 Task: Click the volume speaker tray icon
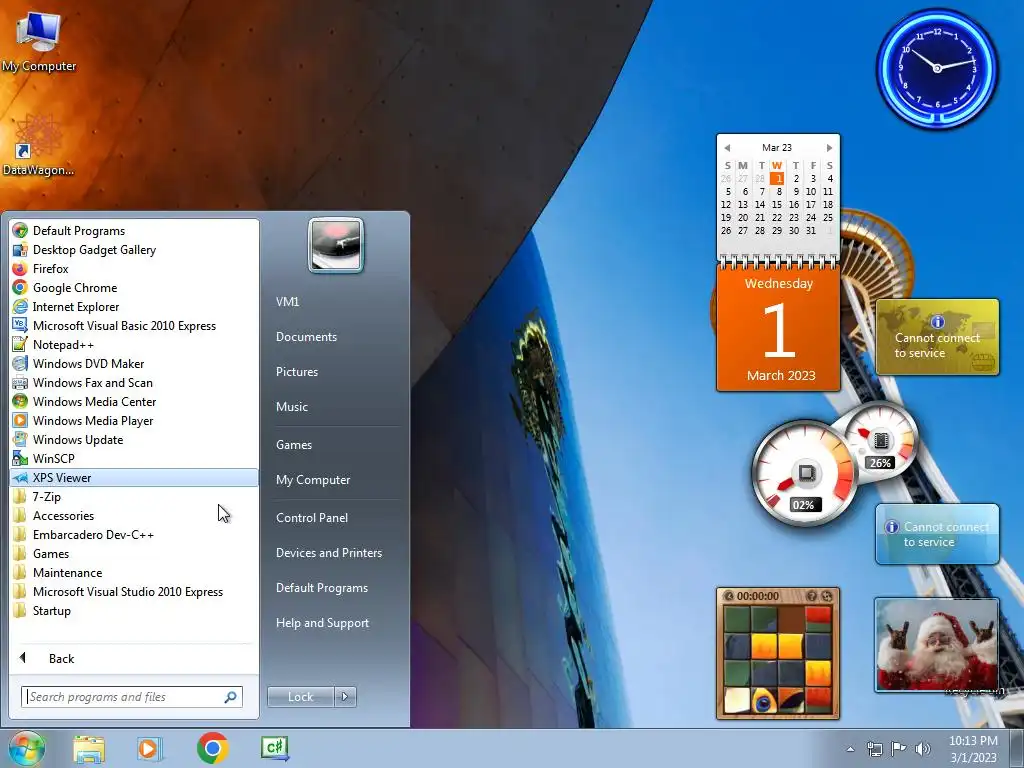(x=923, y=749)
